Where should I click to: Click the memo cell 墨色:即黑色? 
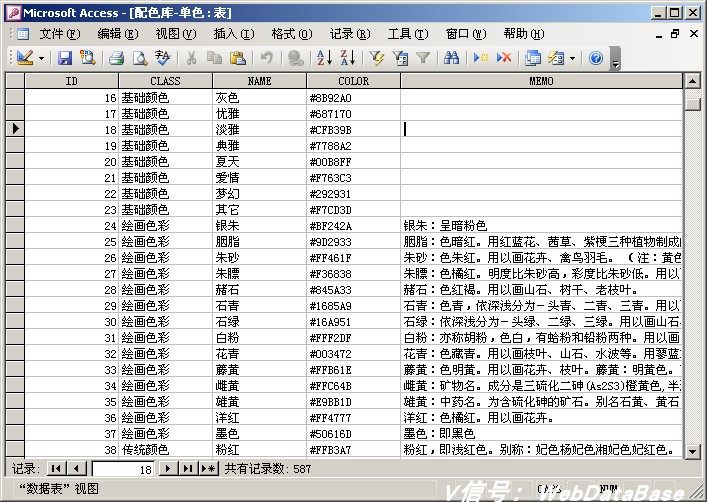[x=541, y=434]
